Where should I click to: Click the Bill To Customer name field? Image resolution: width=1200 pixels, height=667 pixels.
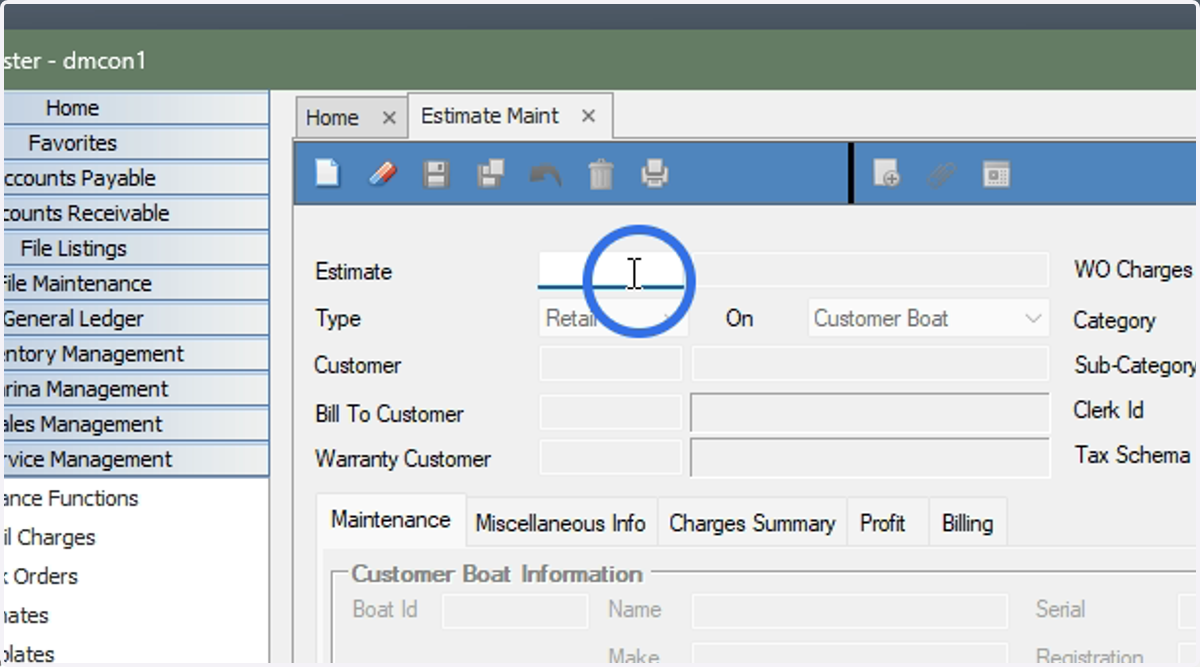coord(870,413)
